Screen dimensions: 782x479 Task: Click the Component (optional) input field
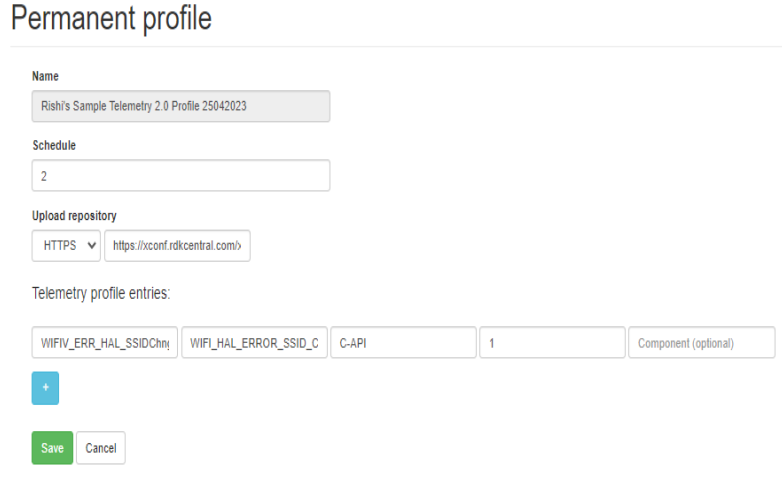pyautogui.click(x=701, y=342)
